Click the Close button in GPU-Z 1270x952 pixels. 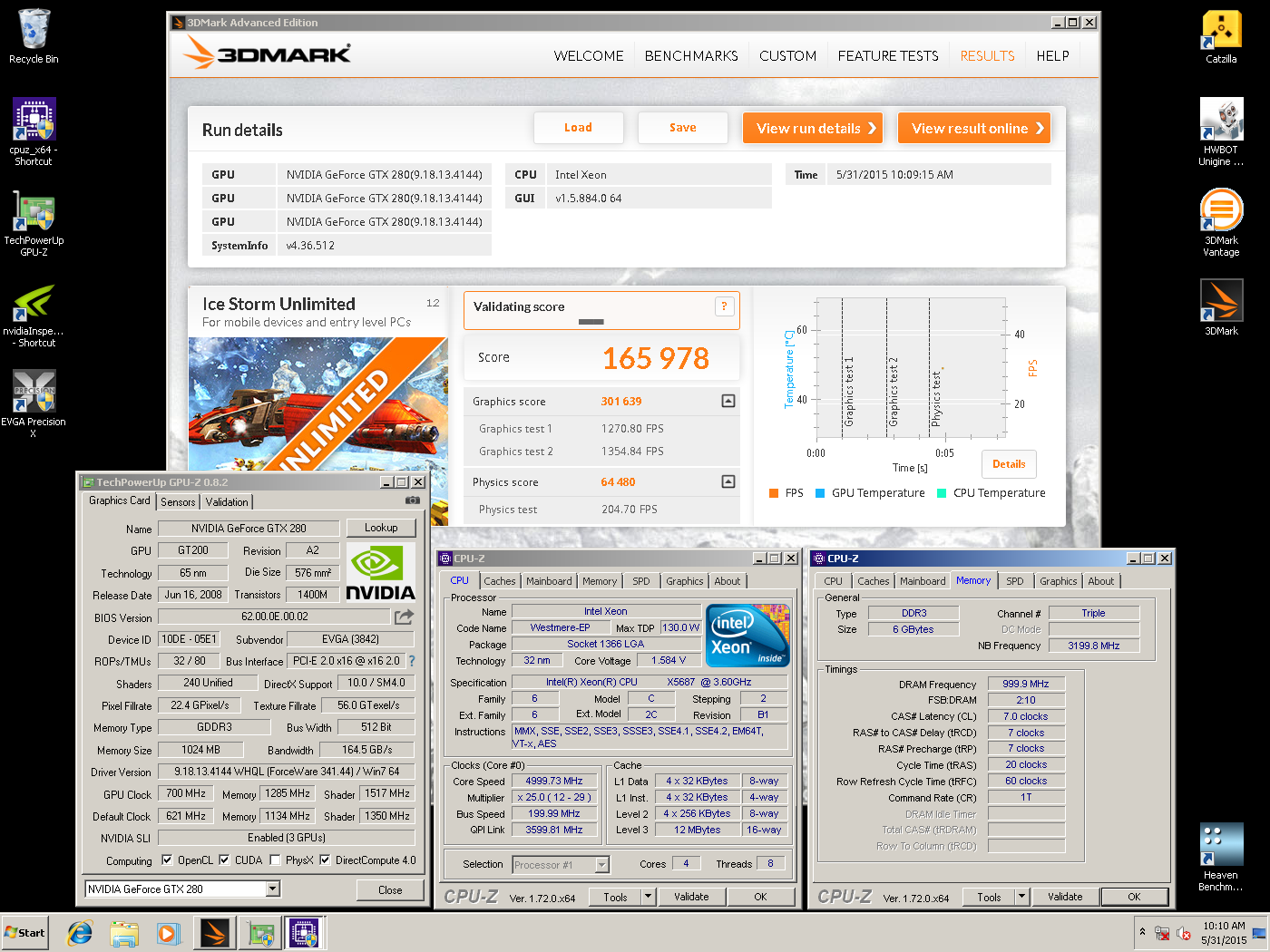(390, 889)
